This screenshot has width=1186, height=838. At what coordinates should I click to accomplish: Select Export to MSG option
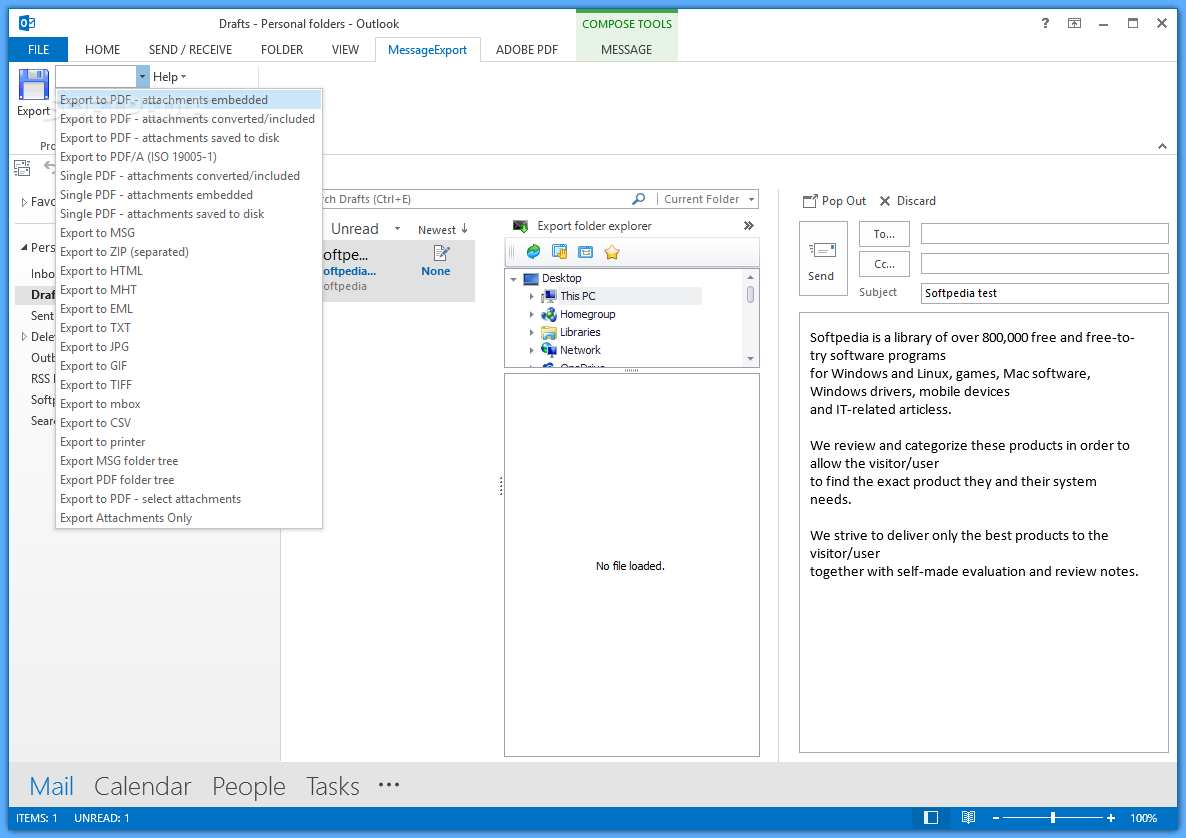coord(189,233)
